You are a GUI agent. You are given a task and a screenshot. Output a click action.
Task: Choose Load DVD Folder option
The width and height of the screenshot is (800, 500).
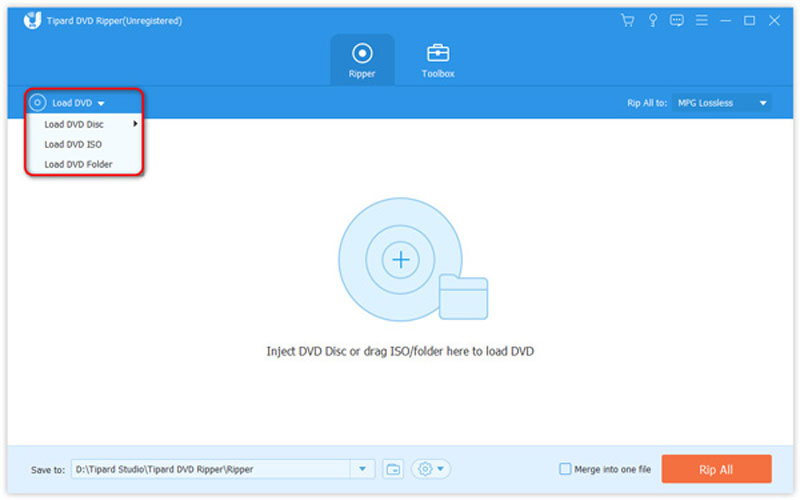[x=78, y=164]
